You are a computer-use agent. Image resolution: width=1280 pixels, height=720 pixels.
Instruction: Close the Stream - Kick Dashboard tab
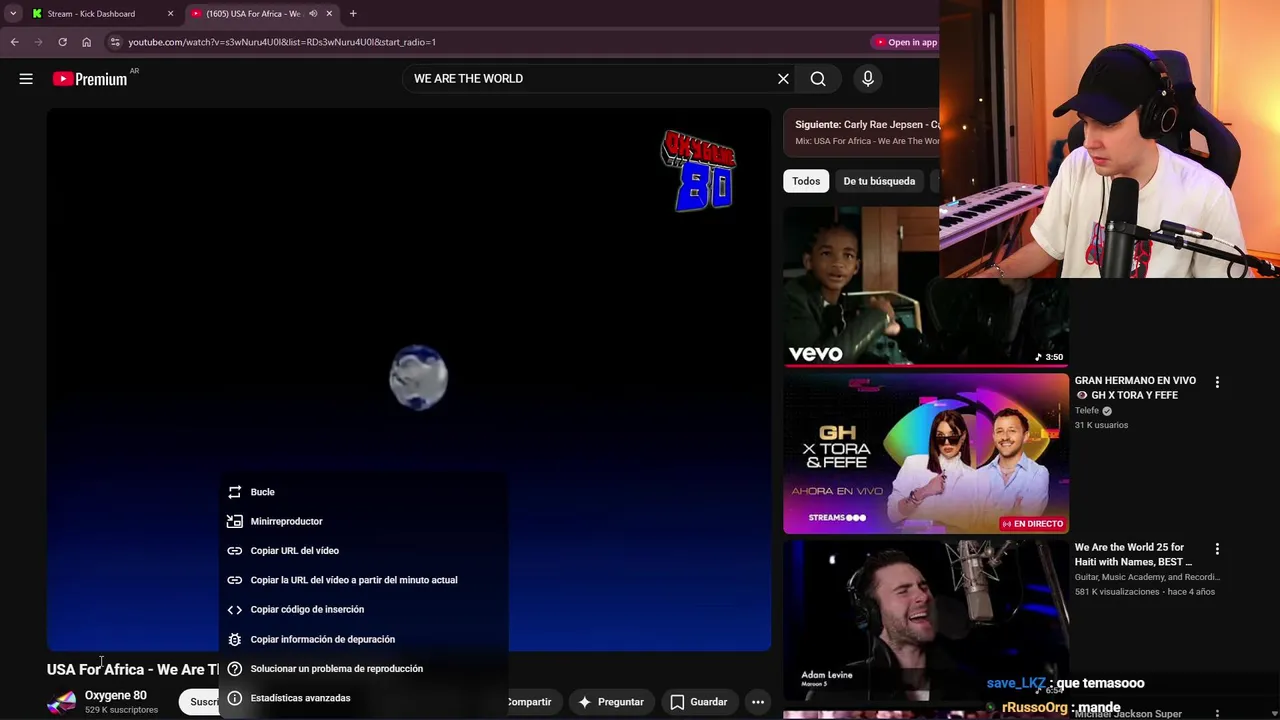(x=170, y=14)
